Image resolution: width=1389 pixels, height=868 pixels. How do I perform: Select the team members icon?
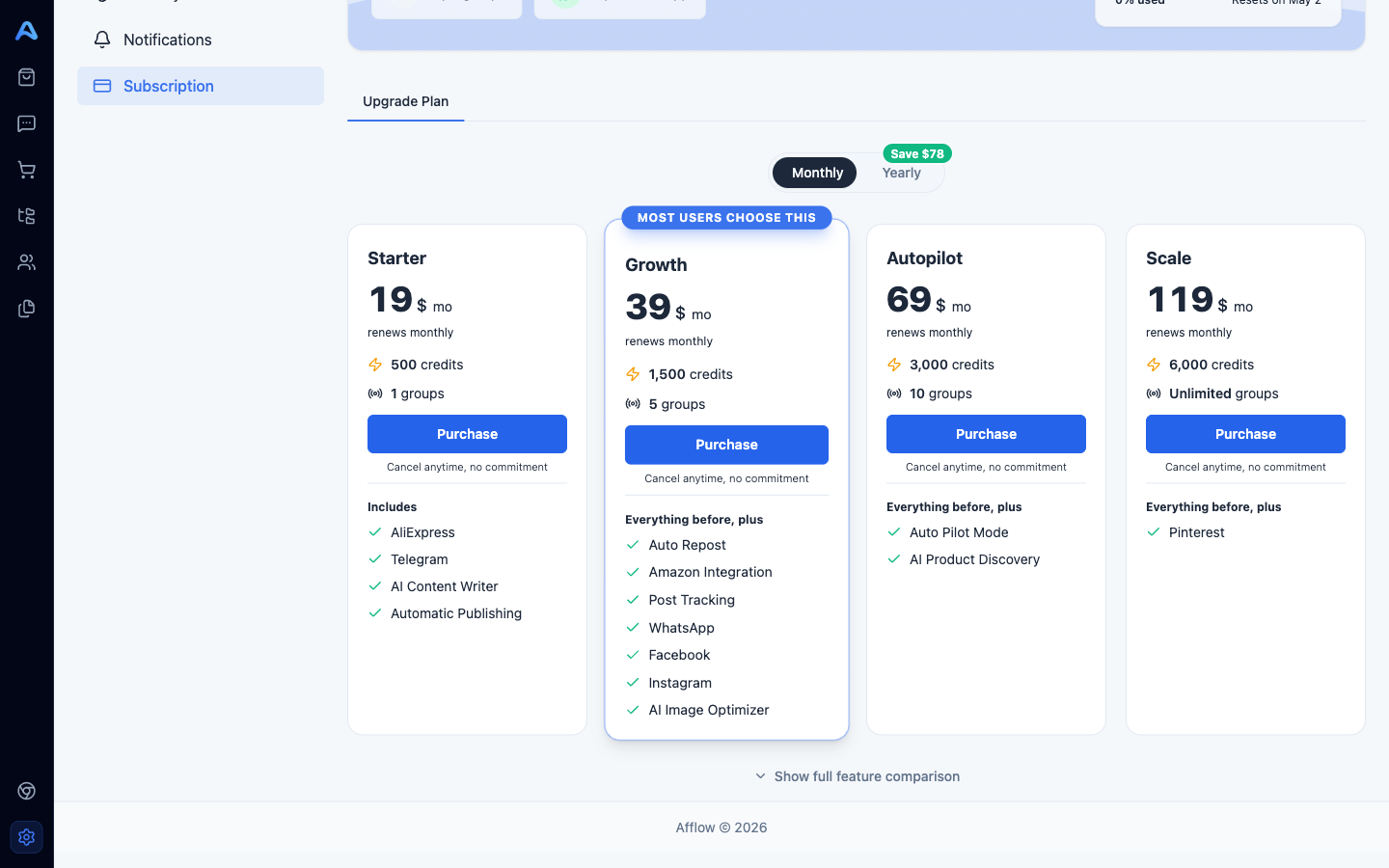[x=26, y=261]
